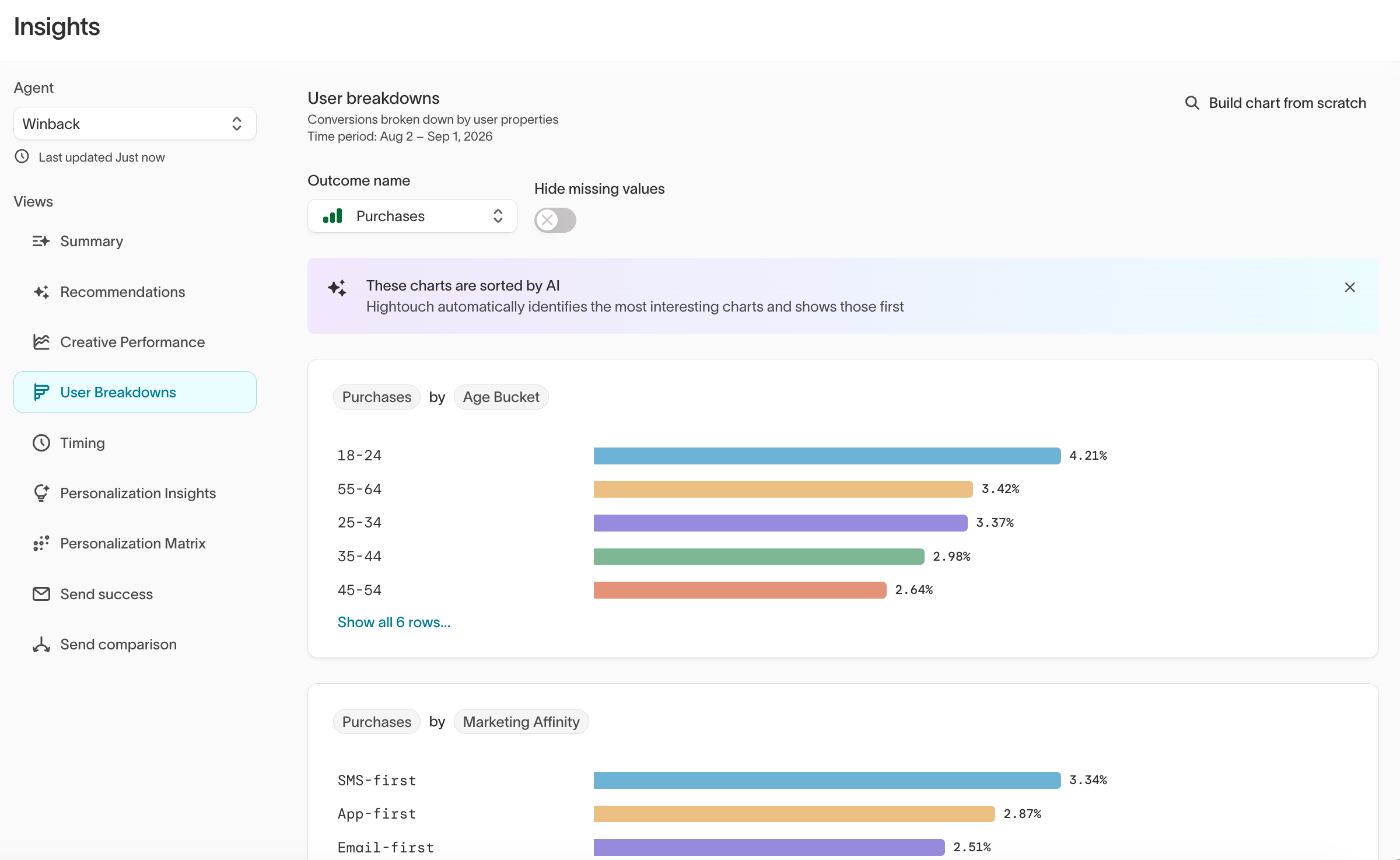Open the Summary view

click(x=135, y=241)
